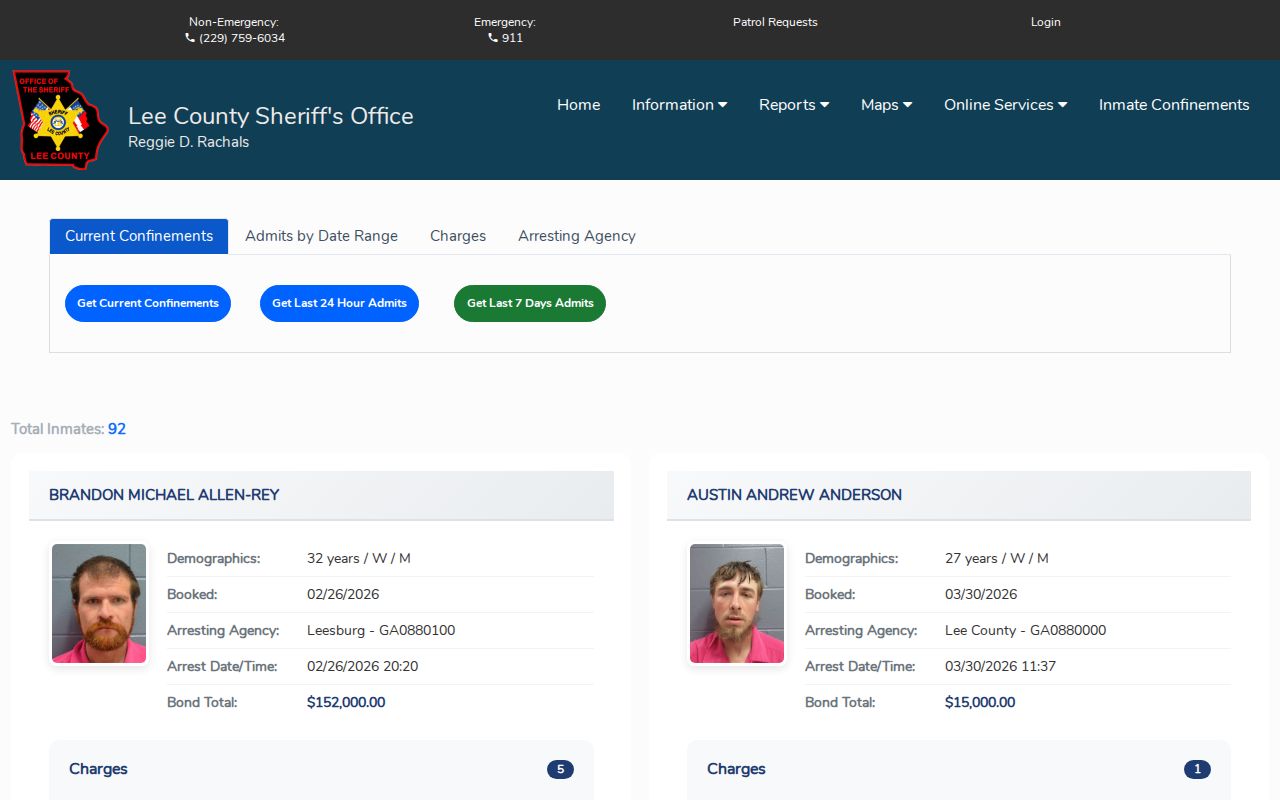Click arresting agency Lee County - GA0880000
Screen dimensions: 1280x800
pos(1025,630)
